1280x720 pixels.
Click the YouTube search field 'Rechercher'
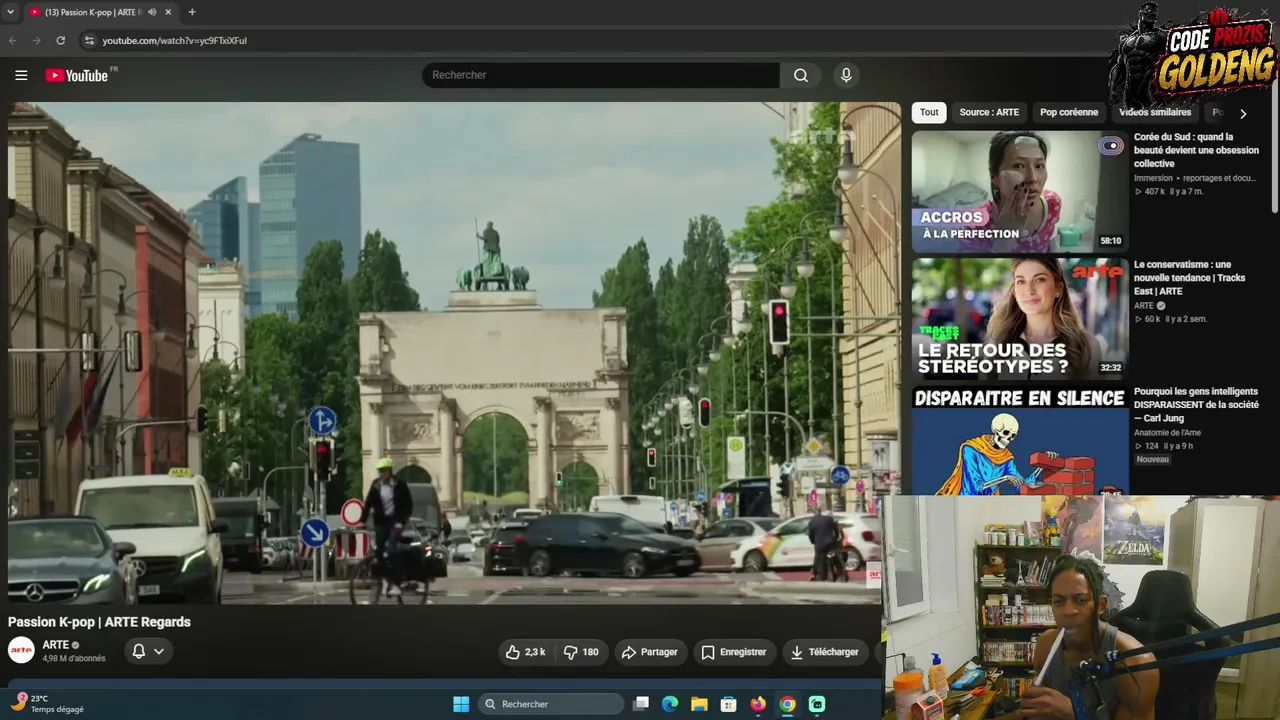[x=600, y=75]
